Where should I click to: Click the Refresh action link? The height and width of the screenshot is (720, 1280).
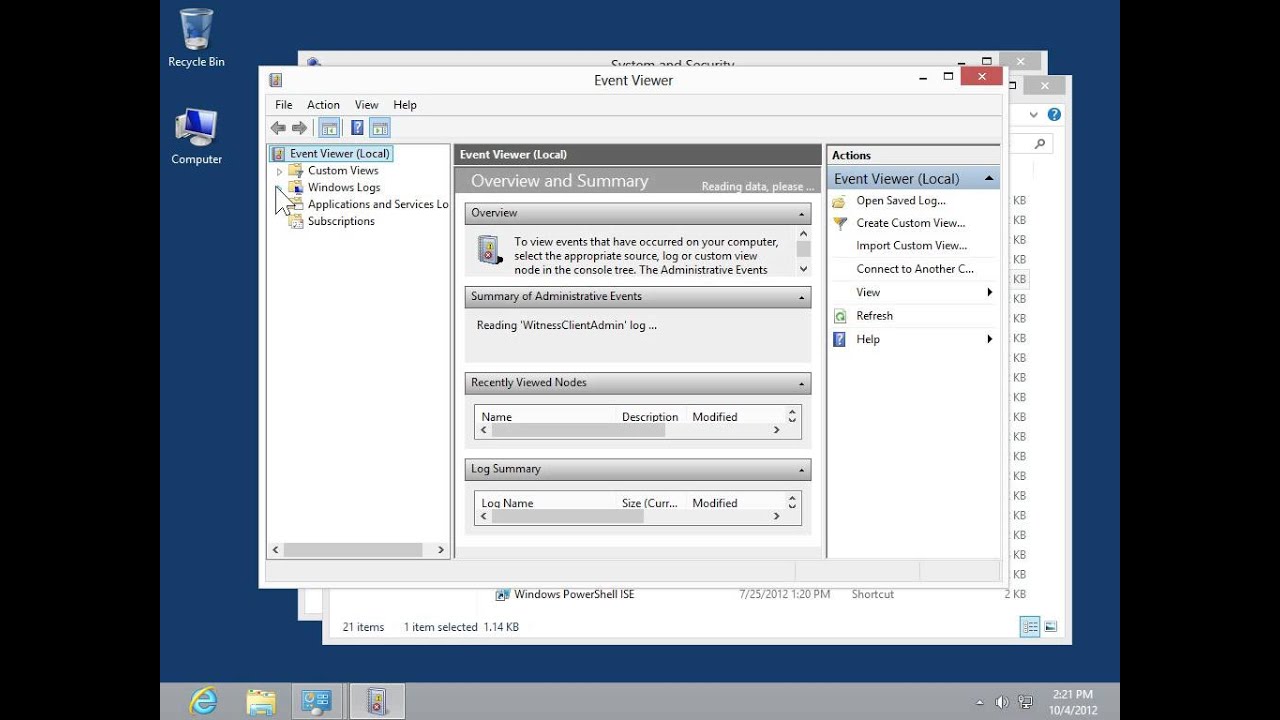tap(875, 316)
